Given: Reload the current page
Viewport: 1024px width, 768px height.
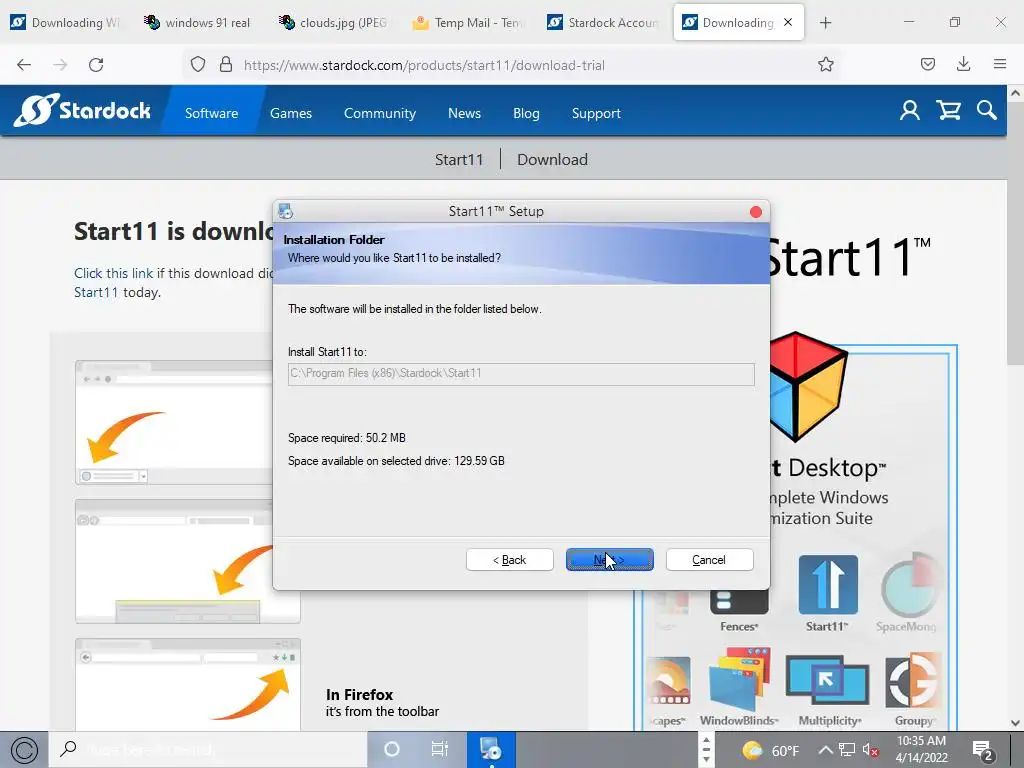Looking at the screenshot, I should tap(96, 65).
